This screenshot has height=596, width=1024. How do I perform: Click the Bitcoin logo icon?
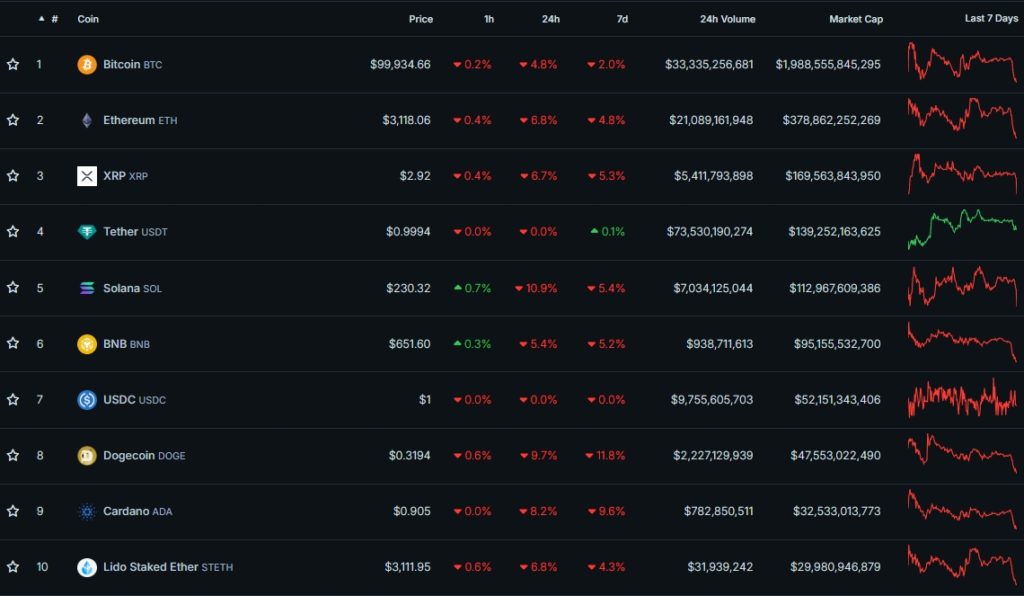(x=87, y=63)
